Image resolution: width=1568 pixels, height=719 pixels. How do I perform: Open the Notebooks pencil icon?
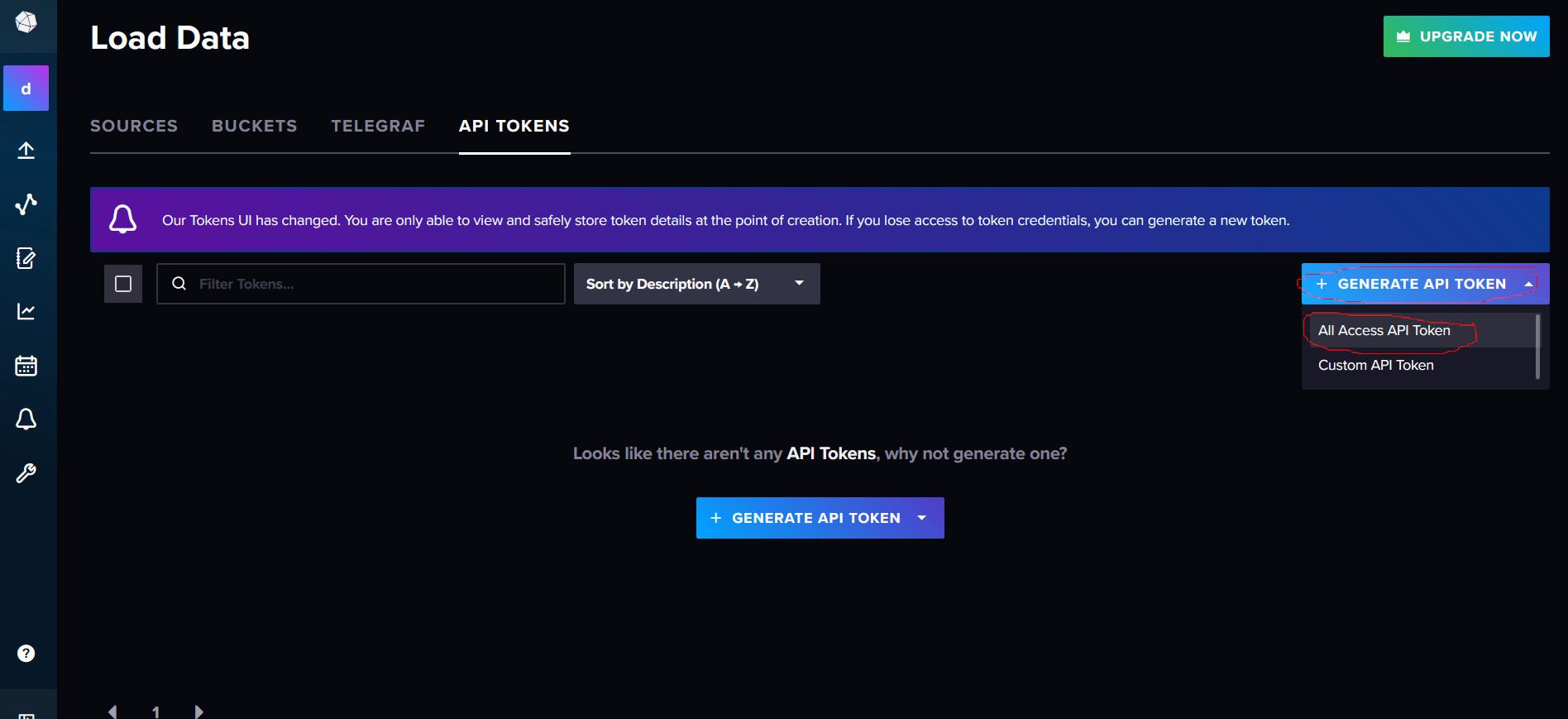click(26, 258)
